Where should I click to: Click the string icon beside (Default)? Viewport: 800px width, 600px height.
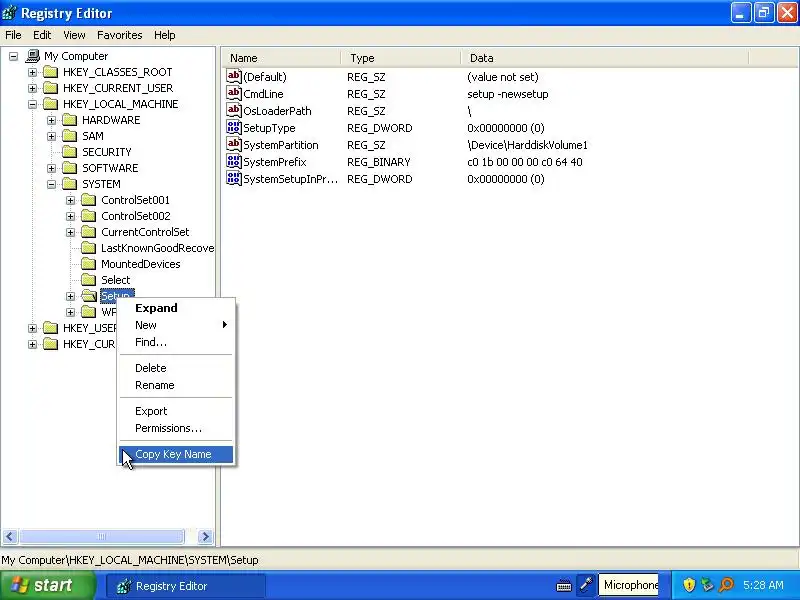pos(234,77)
